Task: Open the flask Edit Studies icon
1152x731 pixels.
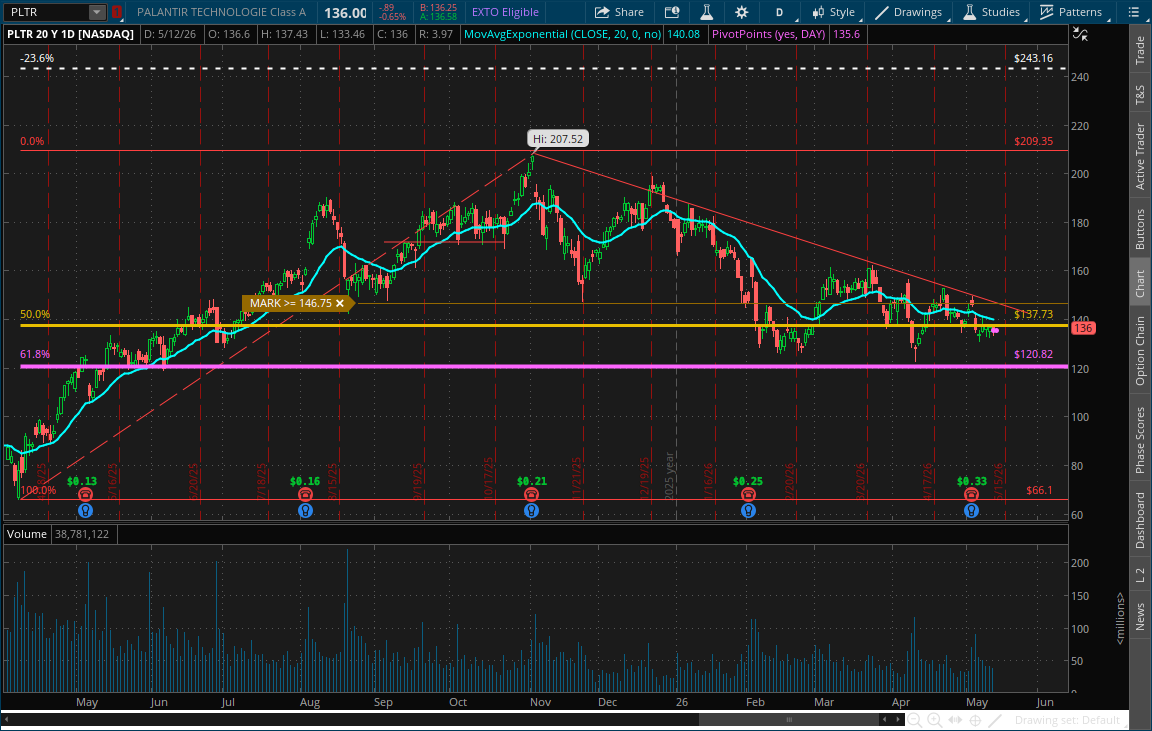Action: [706, 12]
